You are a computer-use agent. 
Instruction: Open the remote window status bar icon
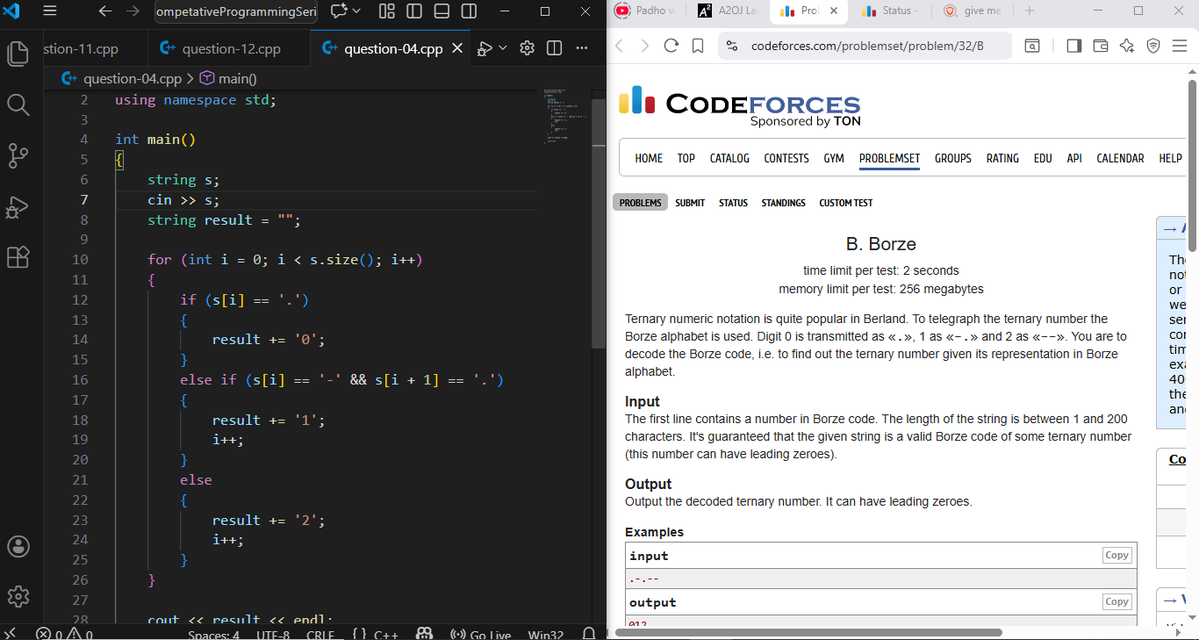click(11, 634)
